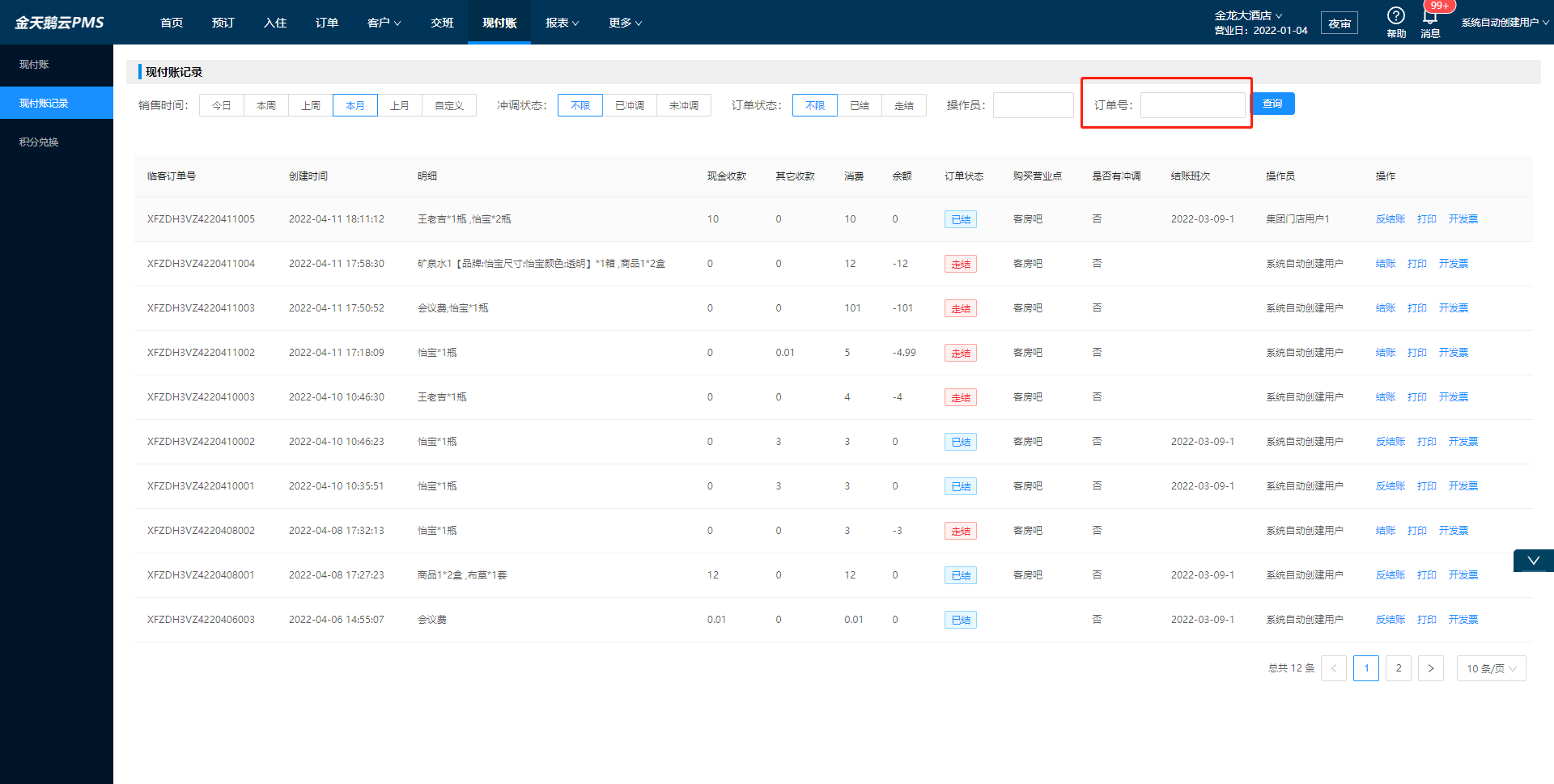Select 走结 order status filter
The height and width of the screenshot is (784, 1554).
904,105
